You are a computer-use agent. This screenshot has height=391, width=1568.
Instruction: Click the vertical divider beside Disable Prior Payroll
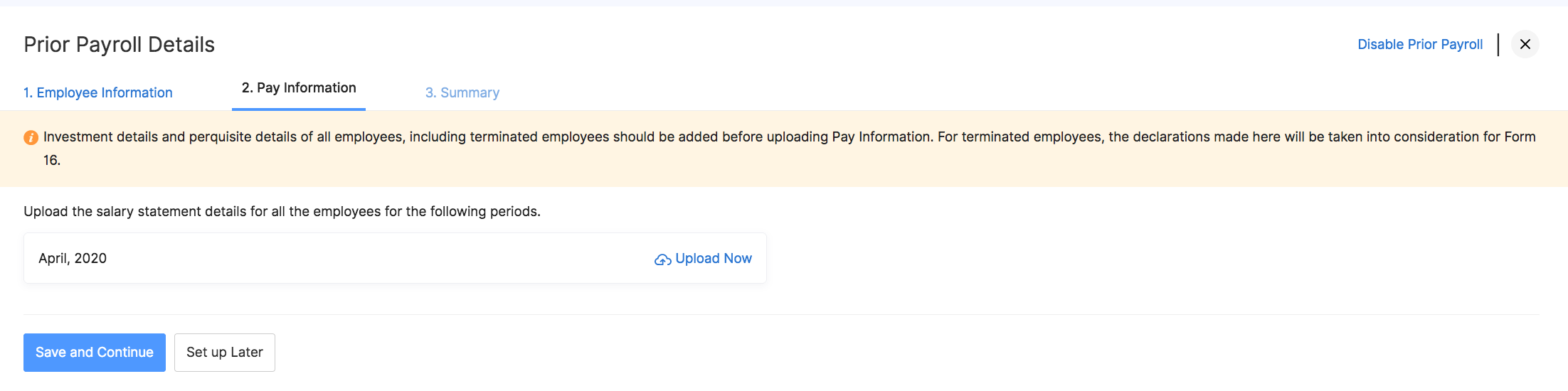[1498, 44]
